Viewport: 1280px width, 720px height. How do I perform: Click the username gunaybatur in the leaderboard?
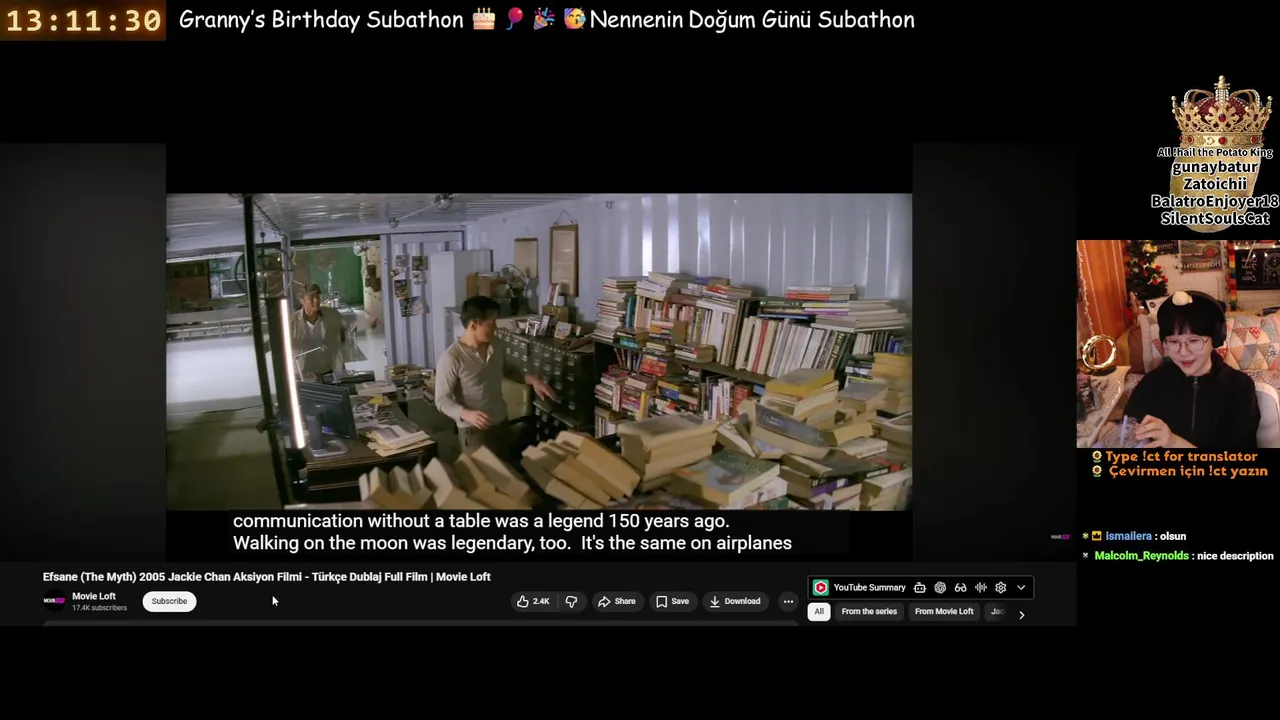click(x=1215, y=168)
